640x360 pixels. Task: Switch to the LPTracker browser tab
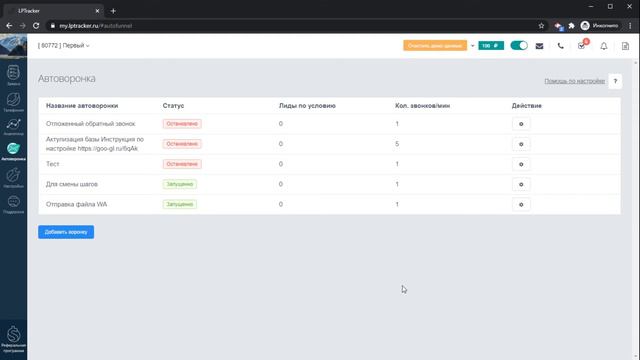pyautogui.click(x=53, y=11)
